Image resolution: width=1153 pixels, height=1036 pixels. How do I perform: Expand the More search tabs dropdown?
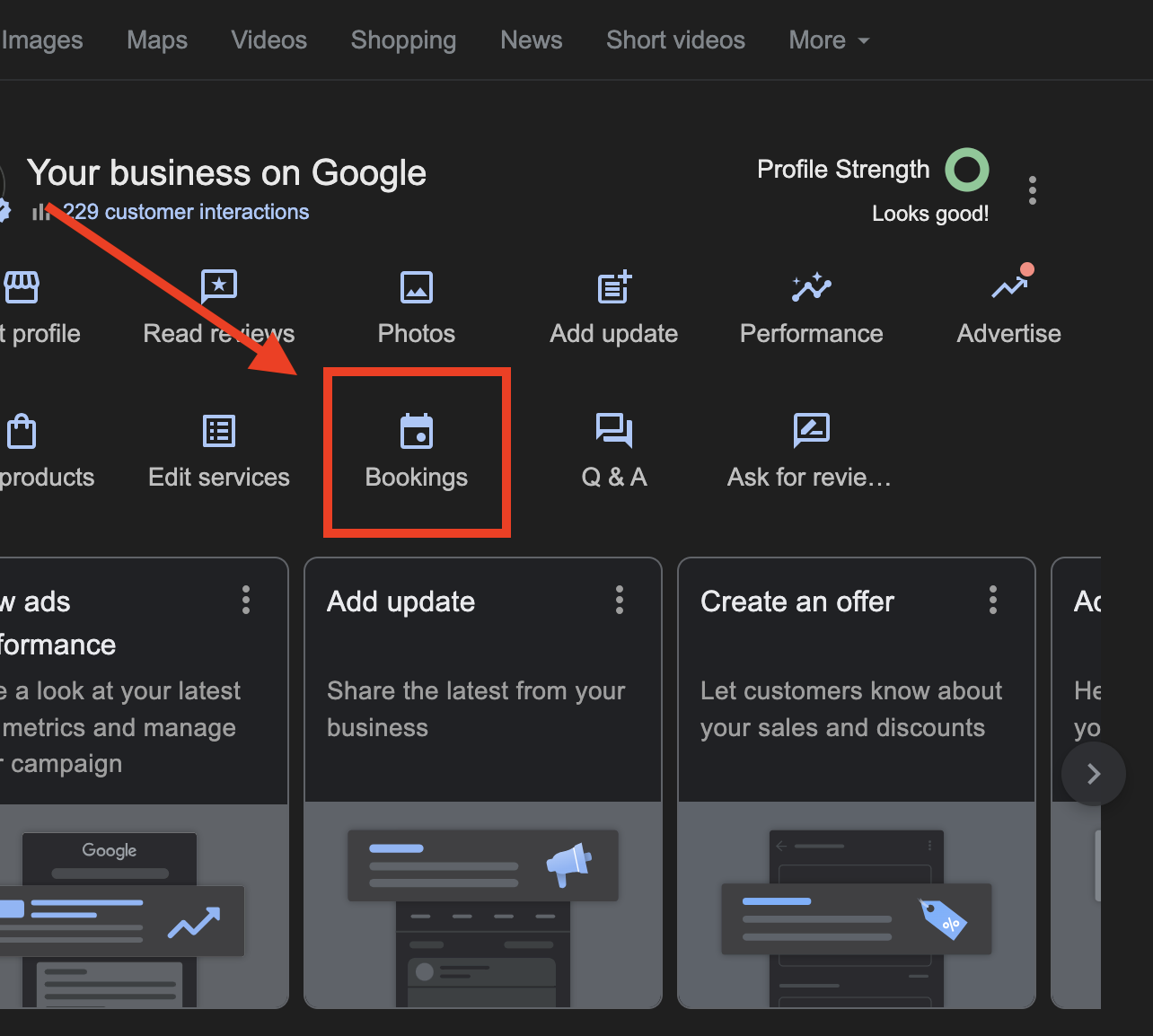829,40
